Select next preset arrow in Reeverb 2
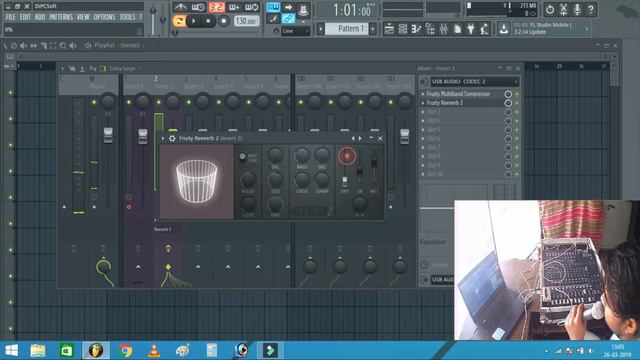Image resolution: width=640 pixels, height=360 pixels. tap(360, 139)
